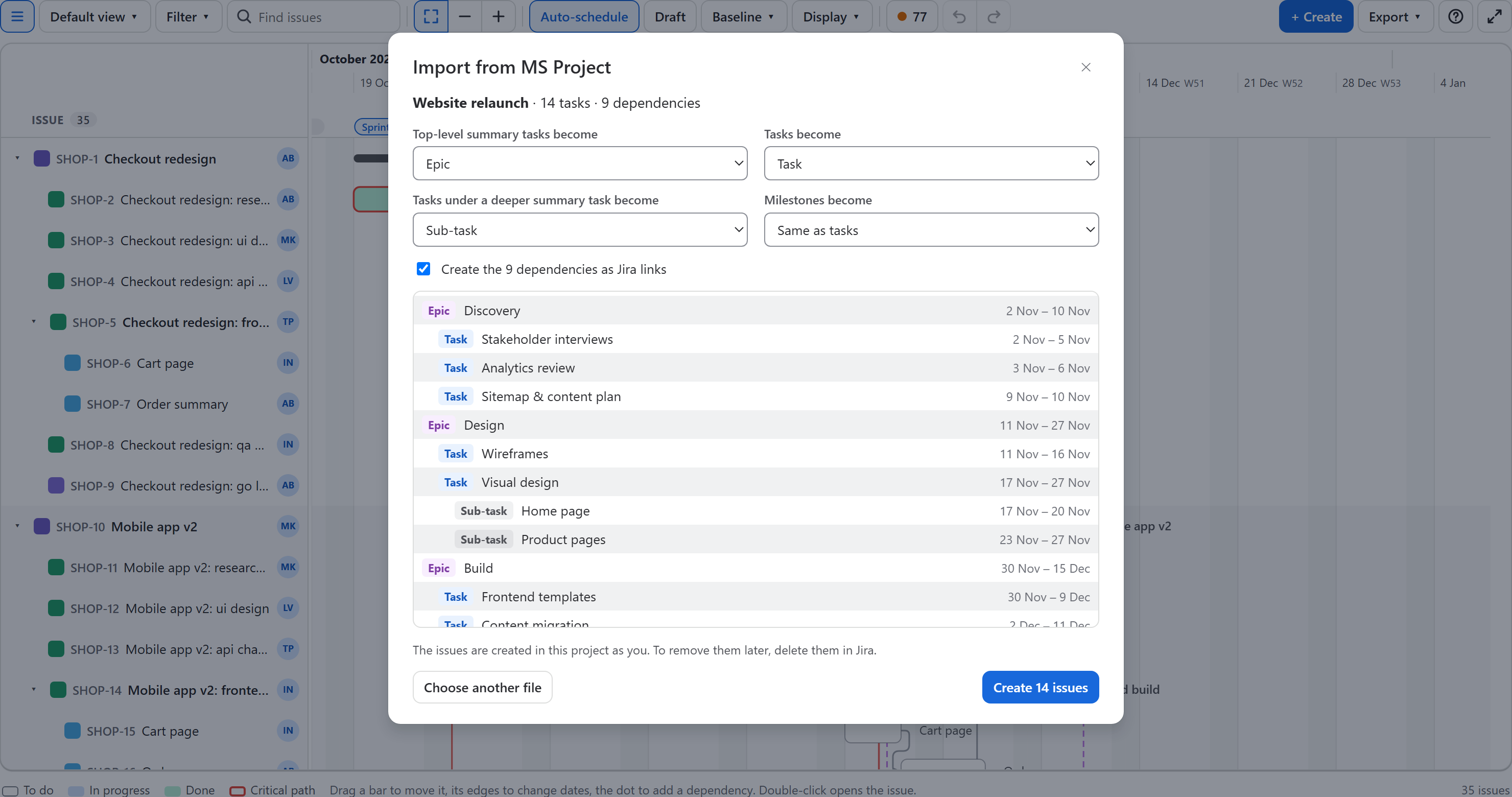Screen dimensions: 1512x797
Task: Click the Find issues search field
Action: pos(314,16)
